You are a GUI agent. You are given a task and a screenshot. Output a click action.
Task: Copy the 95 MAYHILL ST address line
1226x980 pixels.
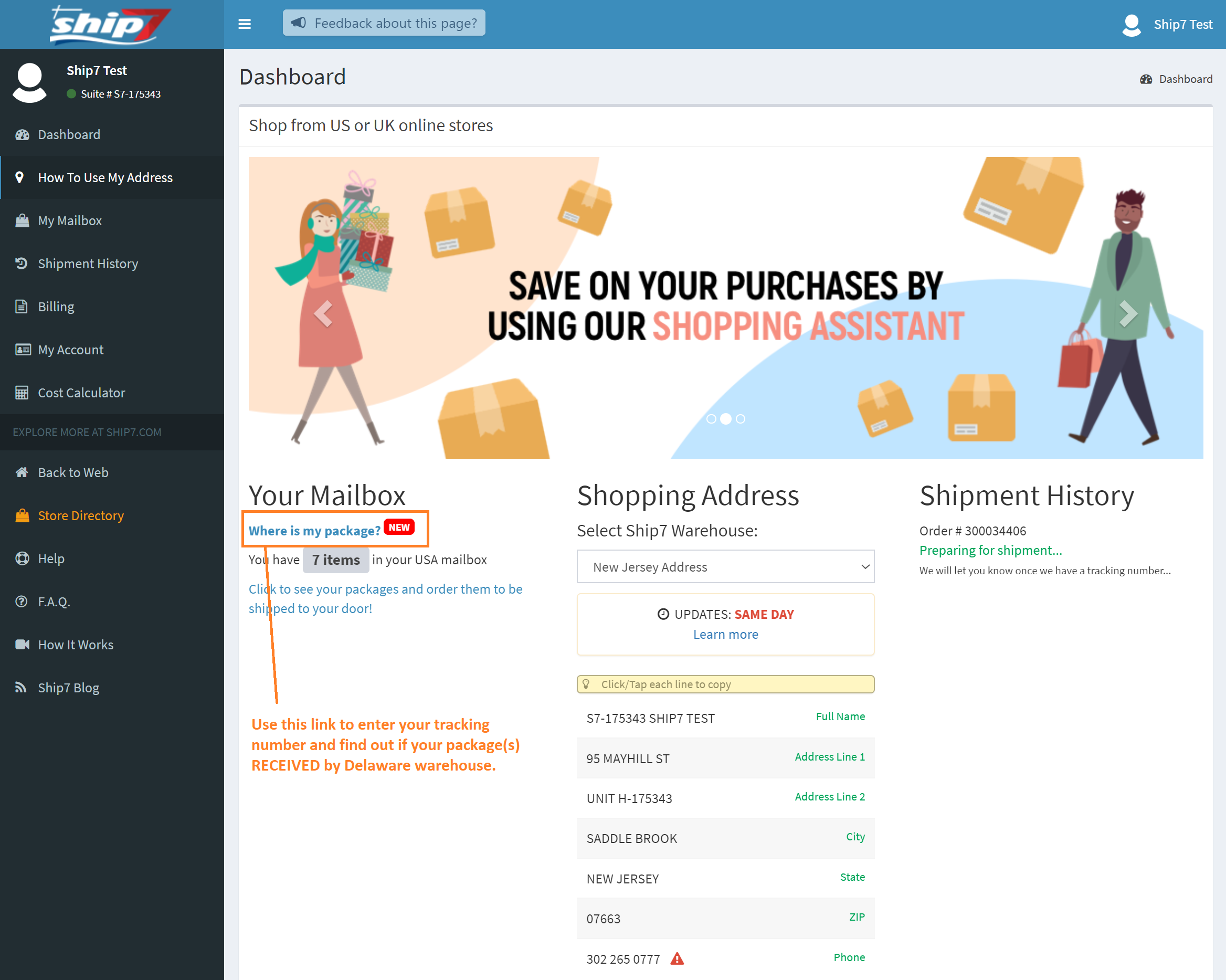point(628,758)
